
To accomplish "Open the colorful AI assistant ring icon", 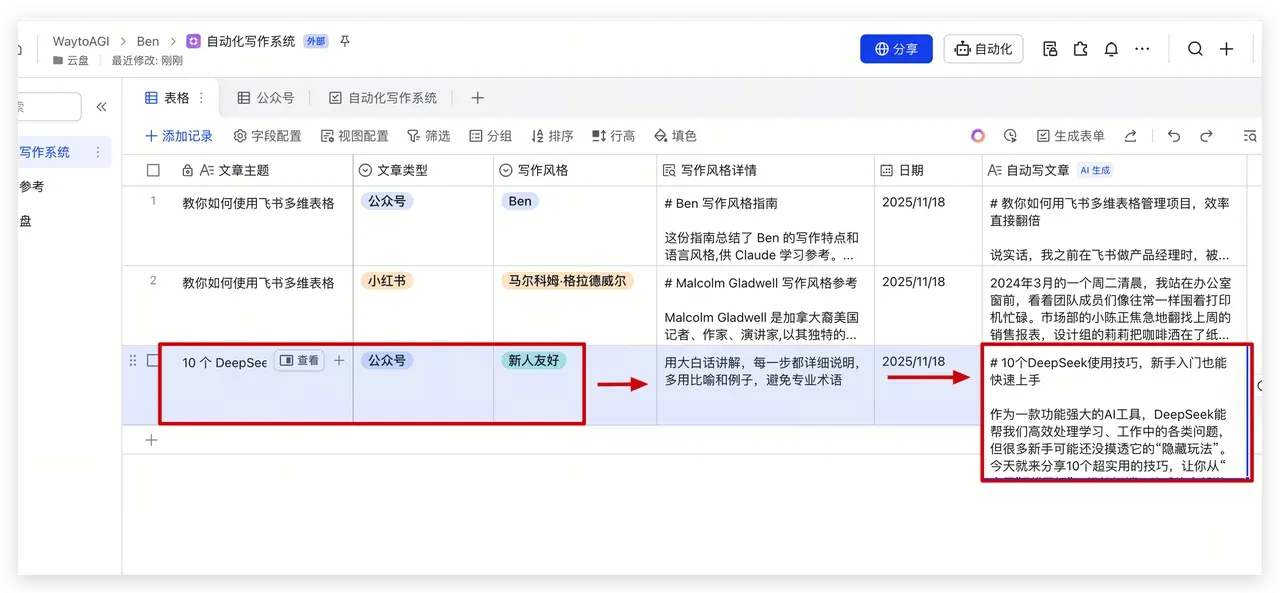I will point(978,136).
